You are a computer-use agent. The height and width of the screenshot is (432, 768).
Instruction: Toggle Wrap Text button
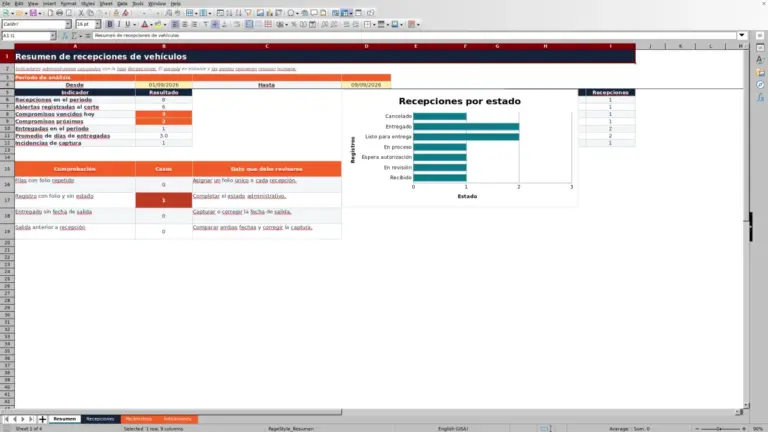(x=236, y=24)
